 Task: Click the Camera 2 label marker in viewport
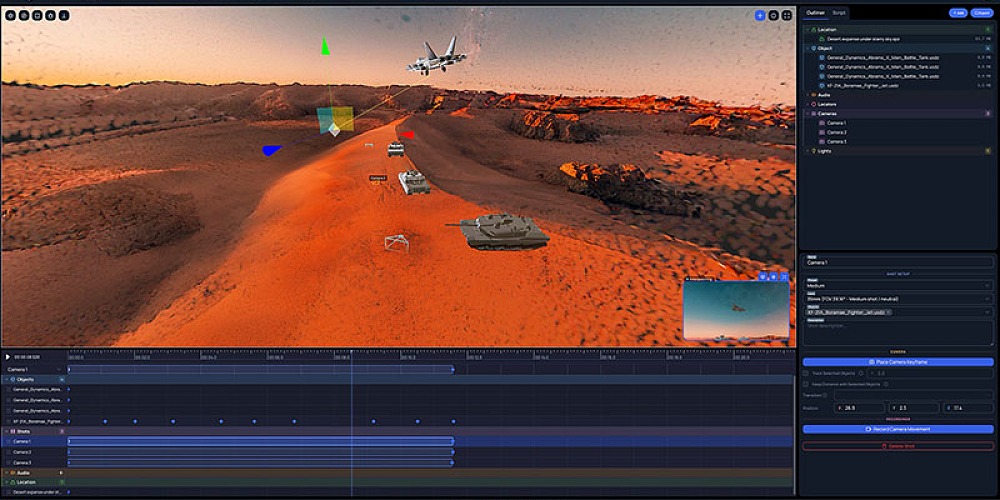click(x=378, y=179)
